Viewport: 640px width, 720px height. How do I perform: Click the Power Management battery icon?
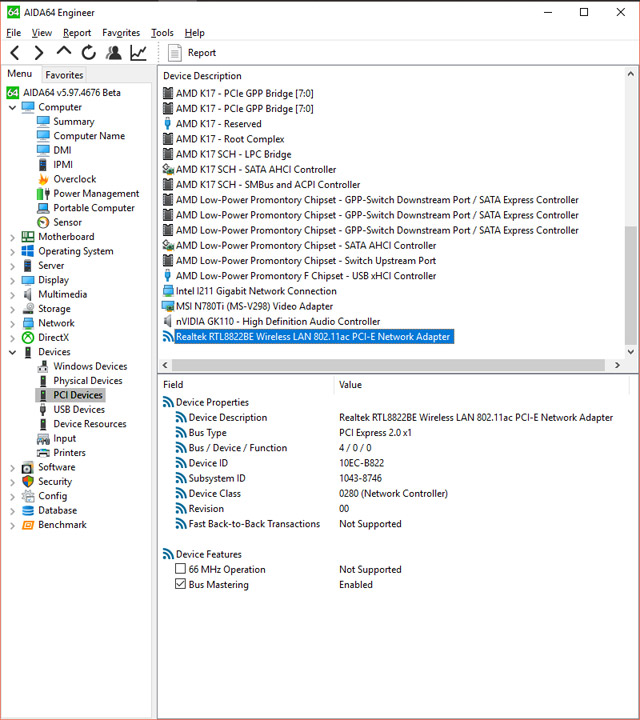click(43, 194)
